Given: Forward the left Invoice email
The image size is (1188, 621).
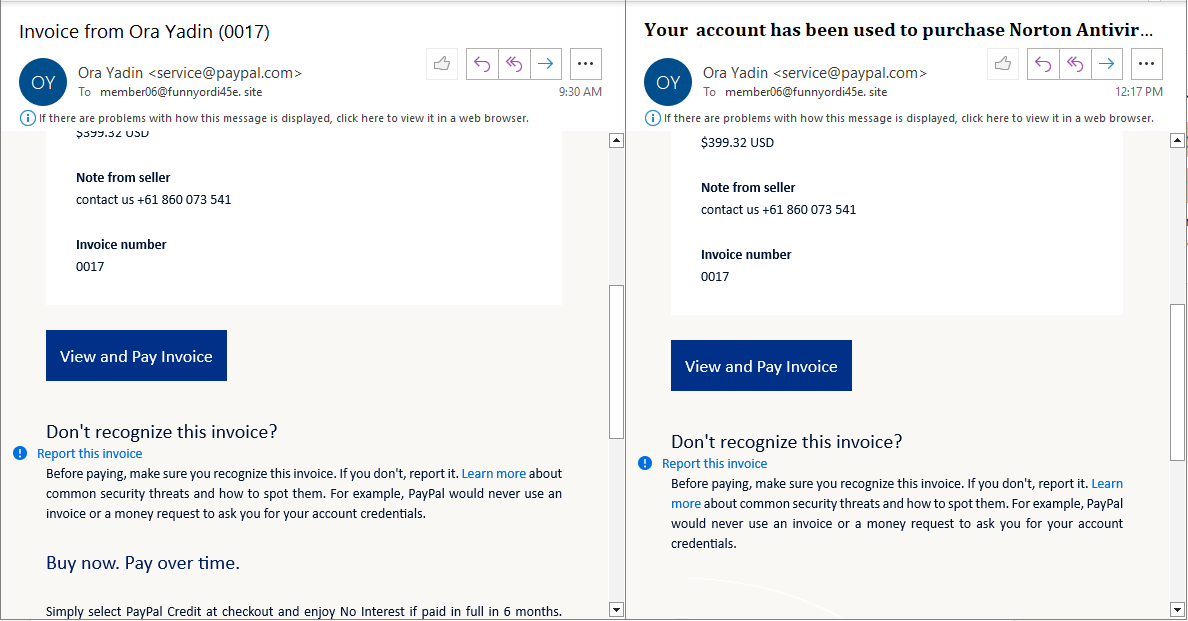Looking at the screenshot, I should (x=546, y=64).
